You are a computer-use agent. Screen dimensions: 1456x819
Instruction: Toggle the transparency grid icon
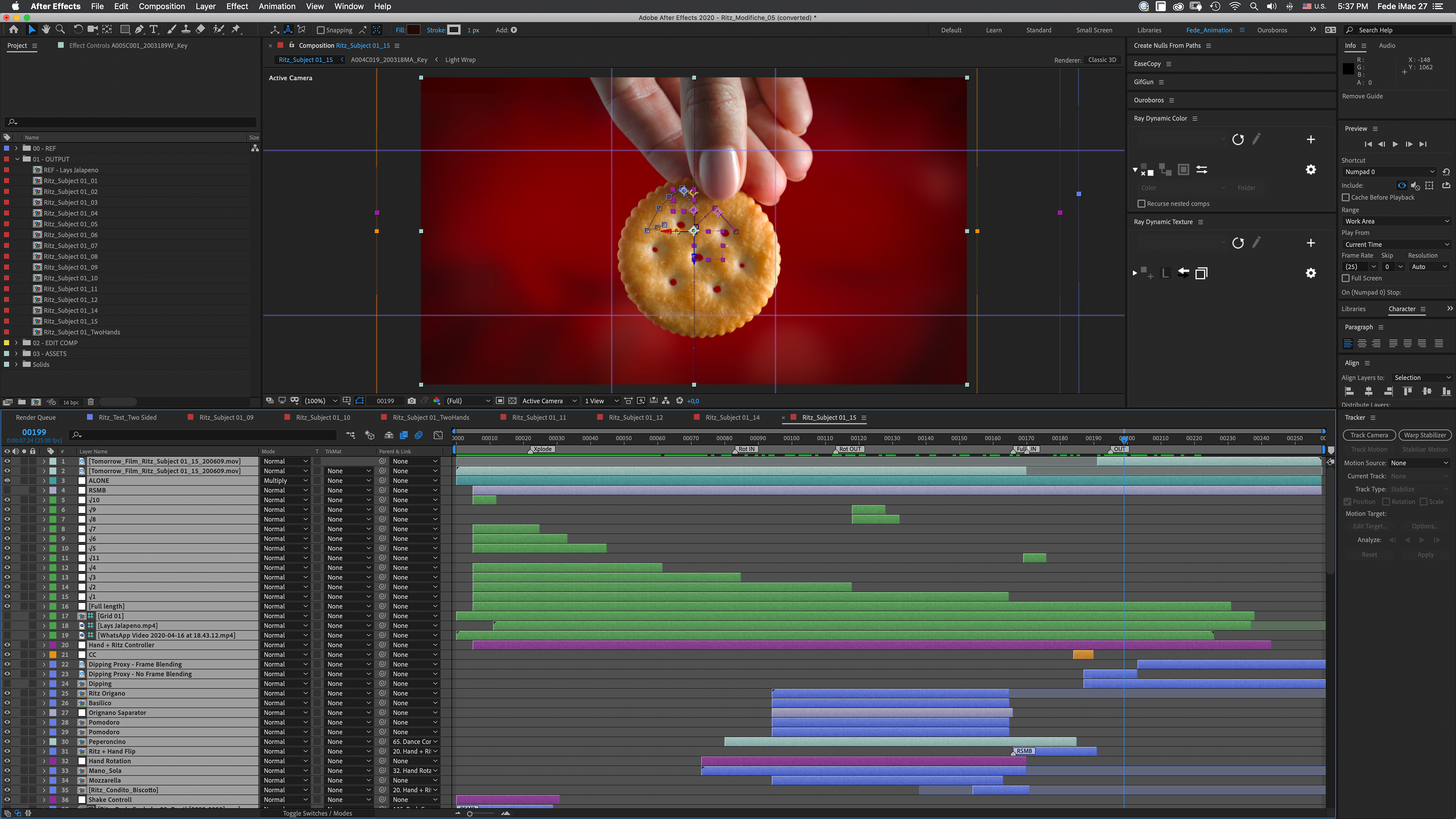click(512, 401)
